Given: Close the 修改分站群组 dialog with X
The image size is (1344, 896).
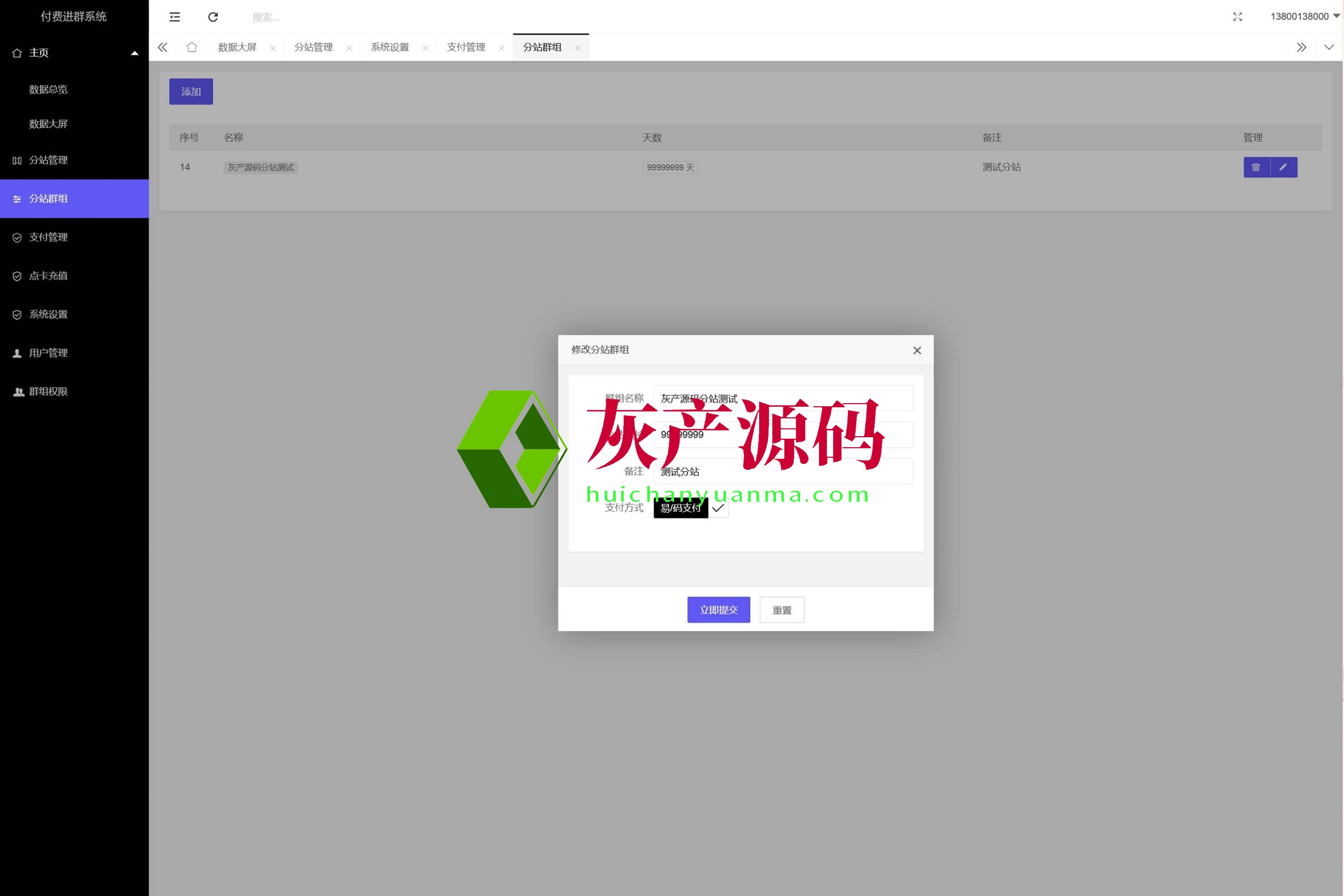Looking at the screenshot, I should 917,350.
